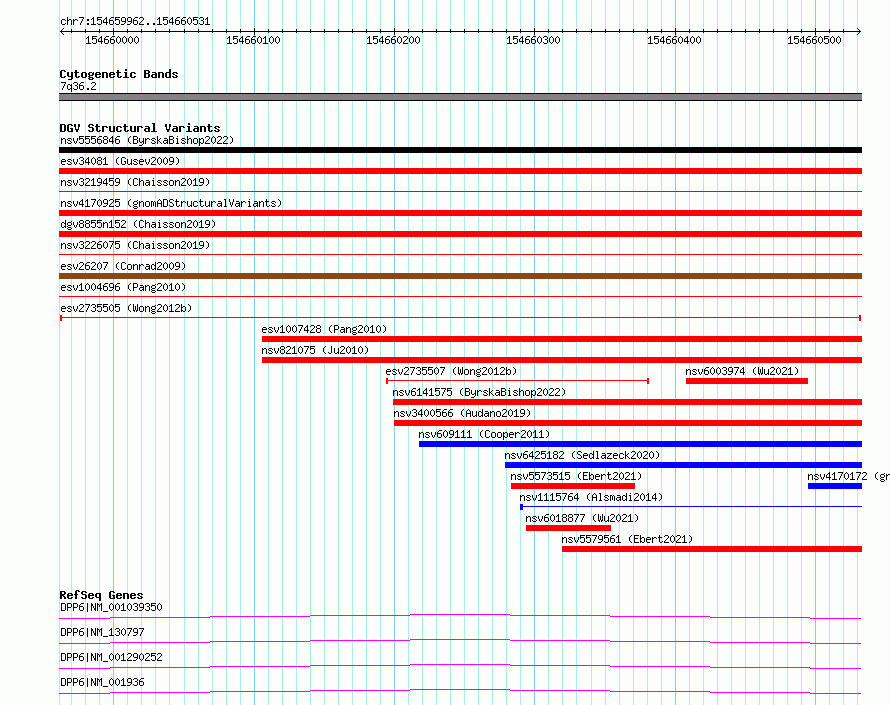This screenshot has height=705, width=890.
Task: Select the red nsv6018877 variant bar
Action: tap(568, 528)
